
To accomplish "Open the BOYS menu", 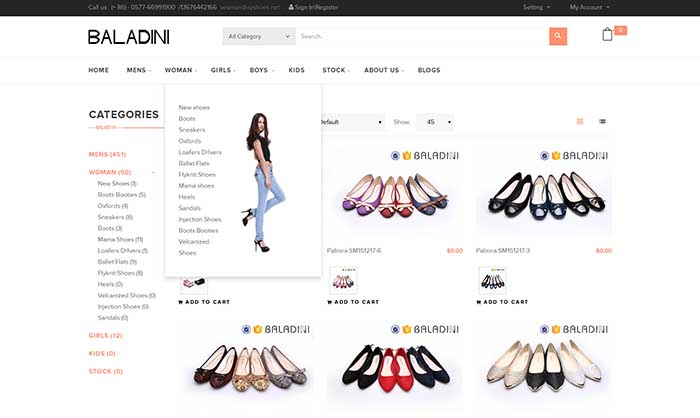I will [x=262, y=70].
